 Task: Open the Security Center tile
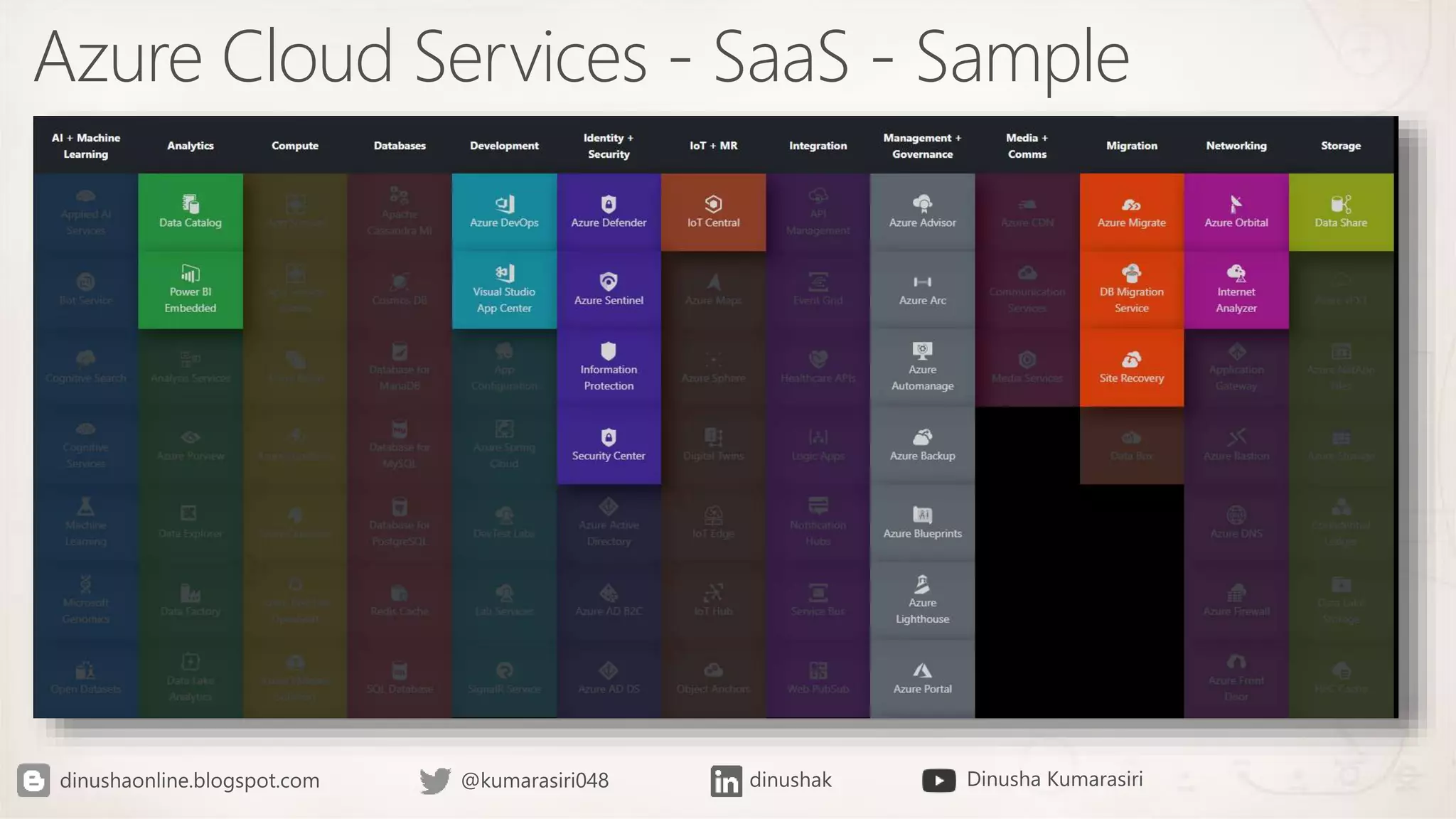(x=609, y=445)
